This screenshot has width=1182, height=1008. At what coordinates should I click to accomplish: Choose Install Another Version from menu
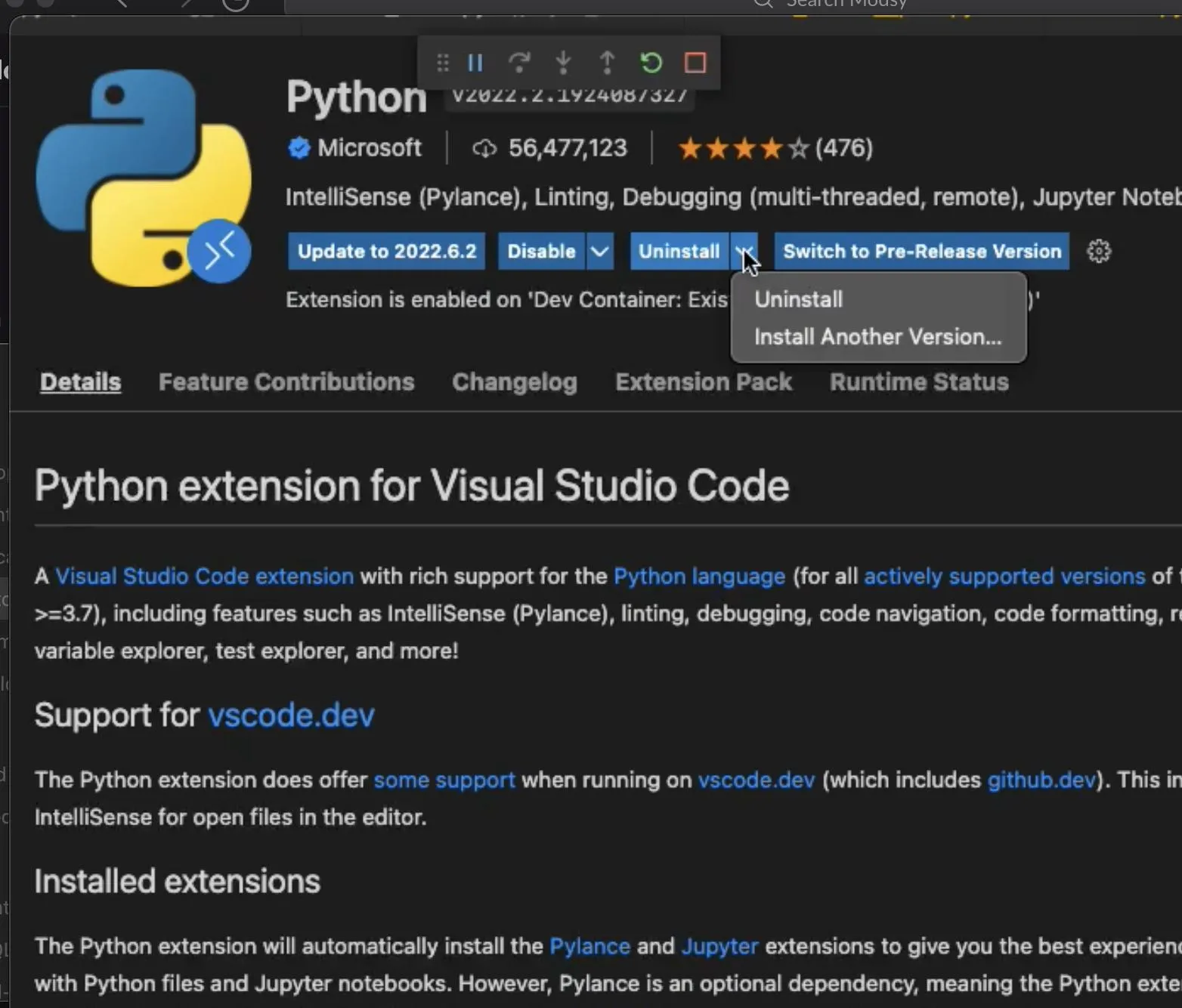tap(877, 337)
